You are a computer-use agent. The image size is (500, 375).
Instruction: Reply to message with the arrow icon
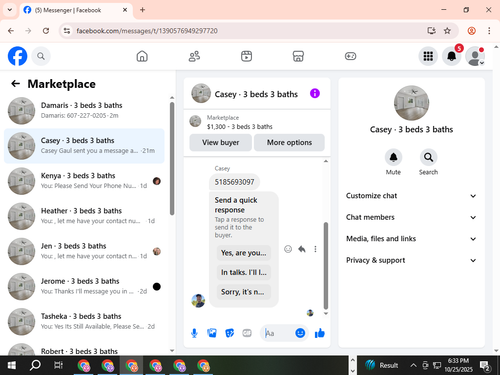click(302, 249)
